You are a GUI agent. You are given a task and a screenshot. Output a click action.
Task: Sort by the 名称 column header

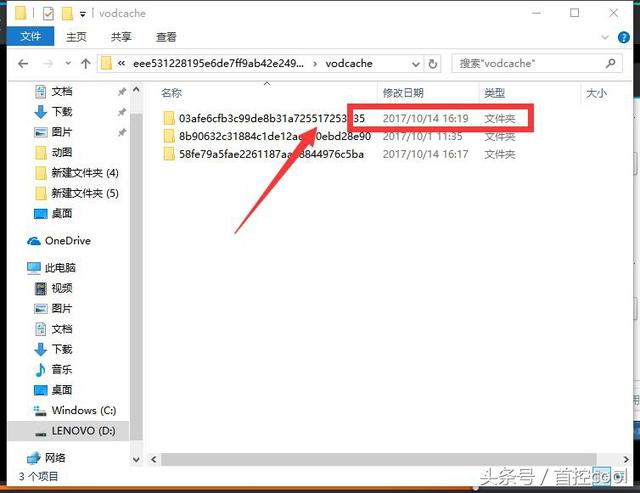[172, 93]
